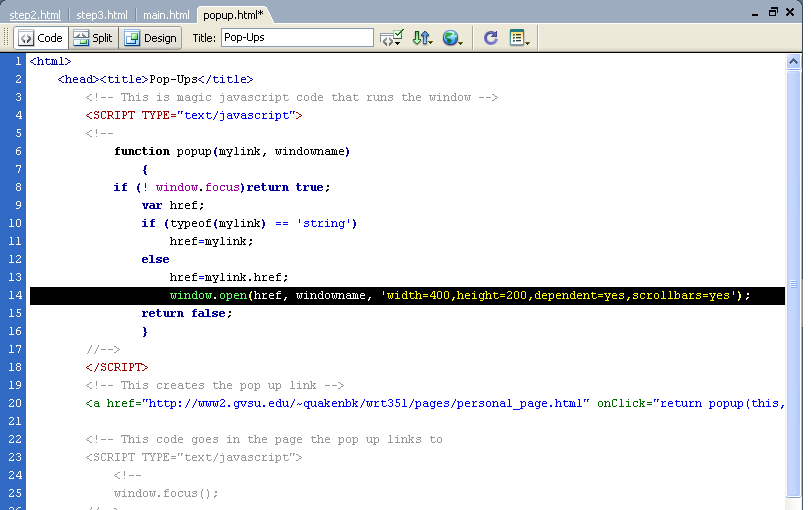Click the 'Title:' label
811x510 pixels.
point(204,38)
